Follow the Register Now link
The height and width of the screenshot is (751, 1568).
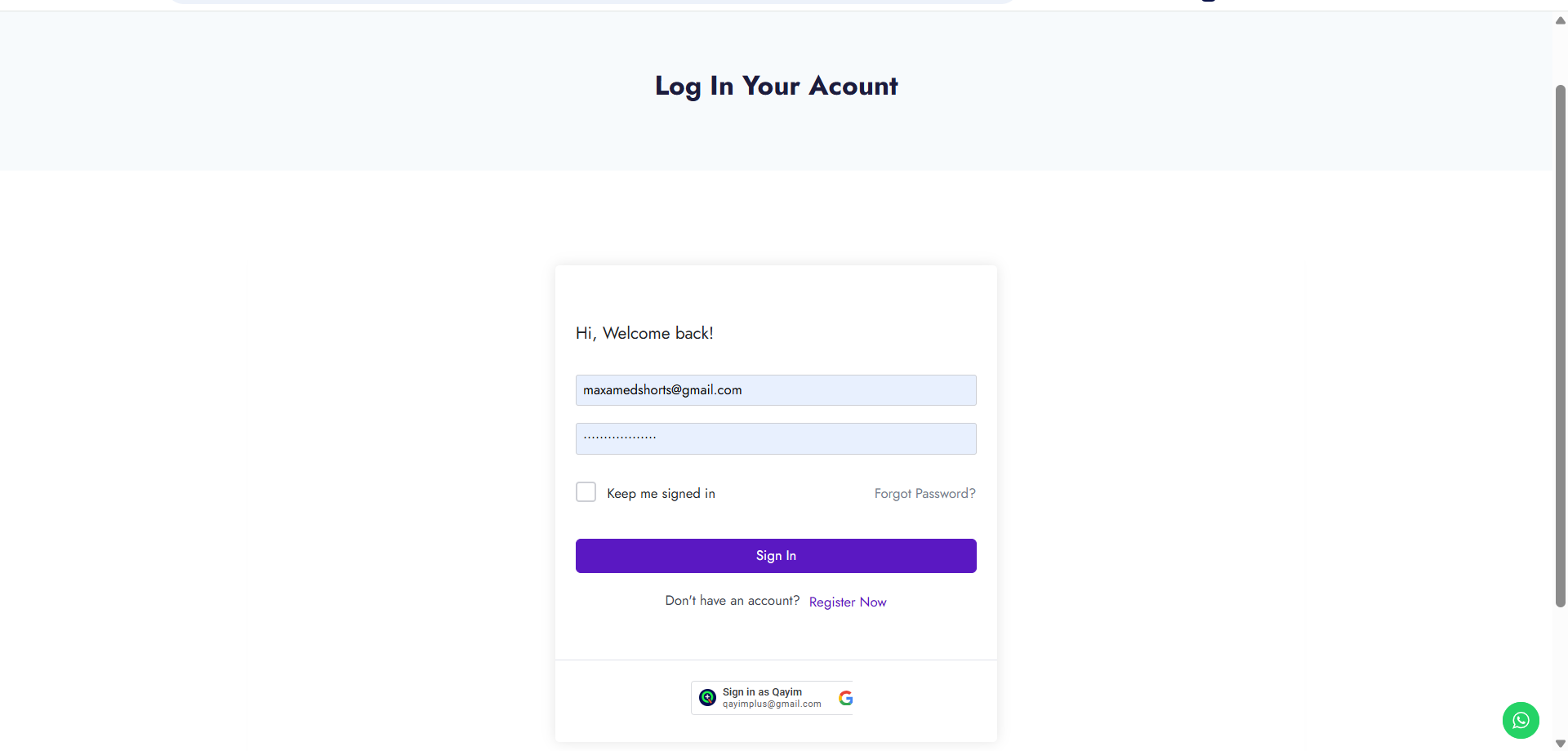tap(847, 602)
